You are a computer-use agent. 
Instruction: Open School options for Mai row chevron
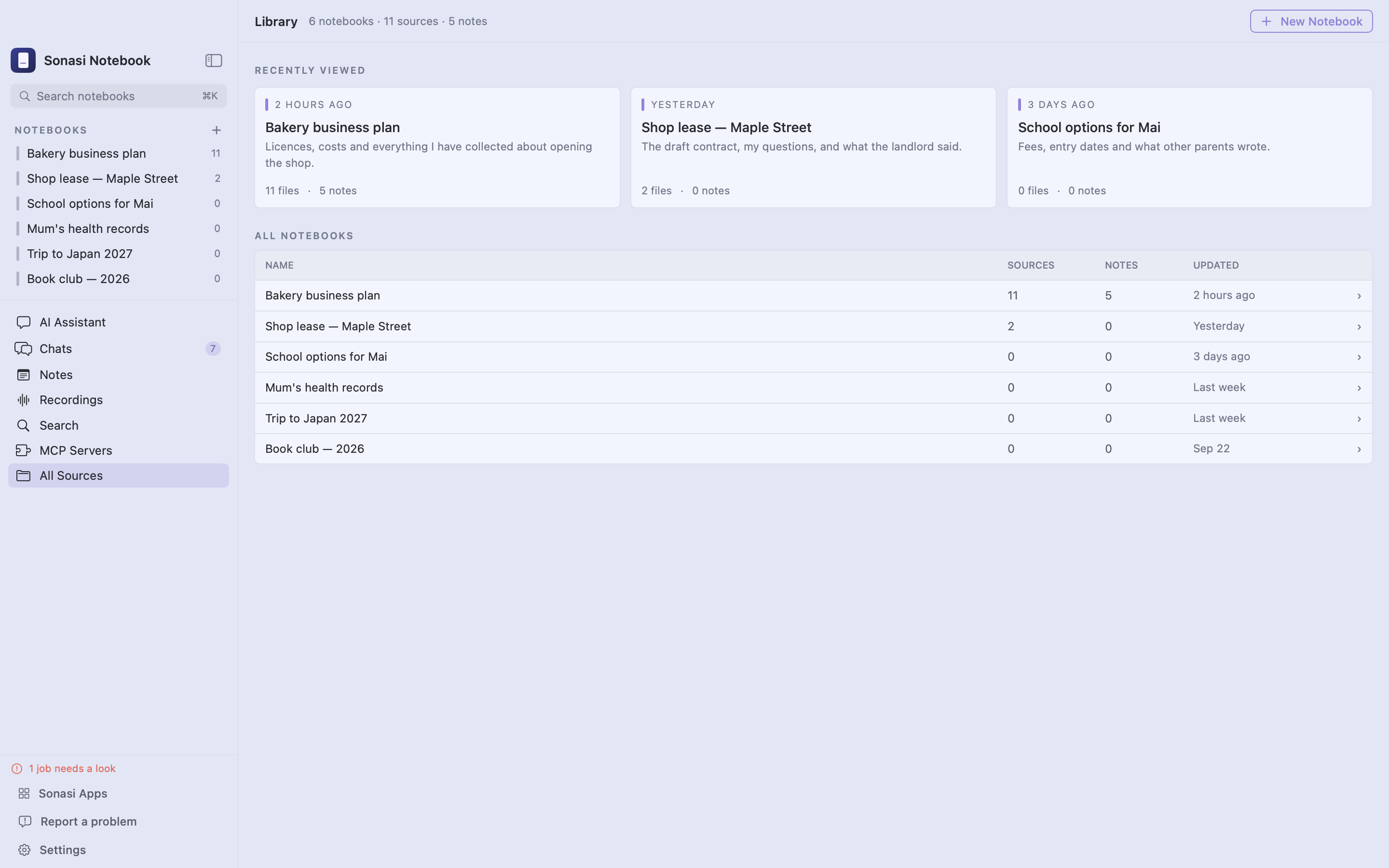[1359, 357]
